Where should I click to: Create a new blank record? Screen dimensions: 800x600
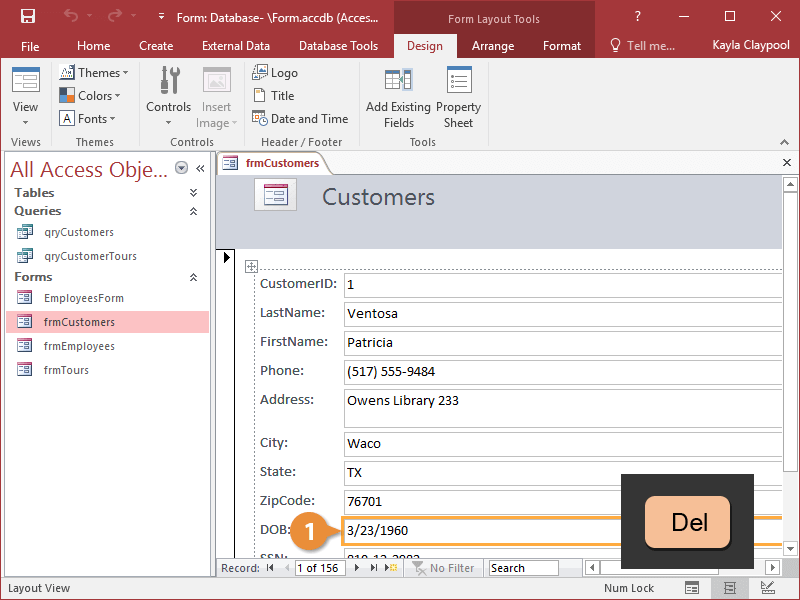click(x=392, y=568)
